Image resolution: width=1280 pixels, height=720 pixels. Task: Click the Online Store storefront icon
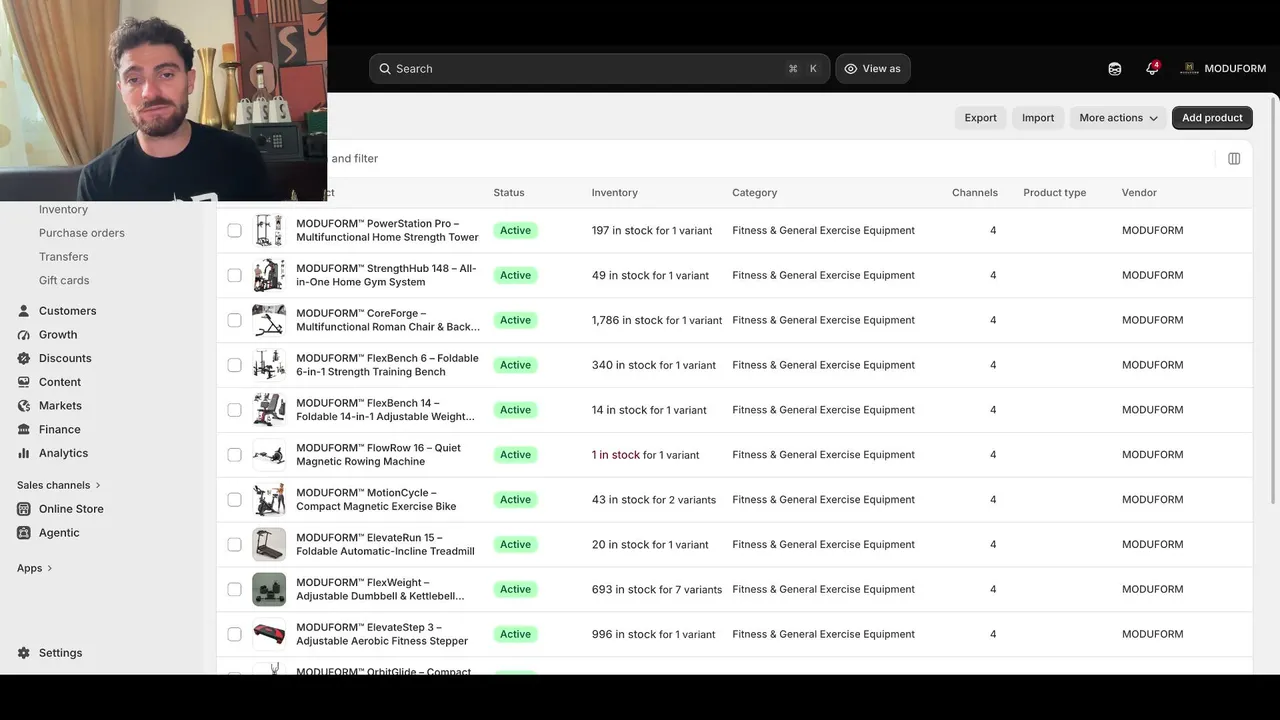click(24, 509)
